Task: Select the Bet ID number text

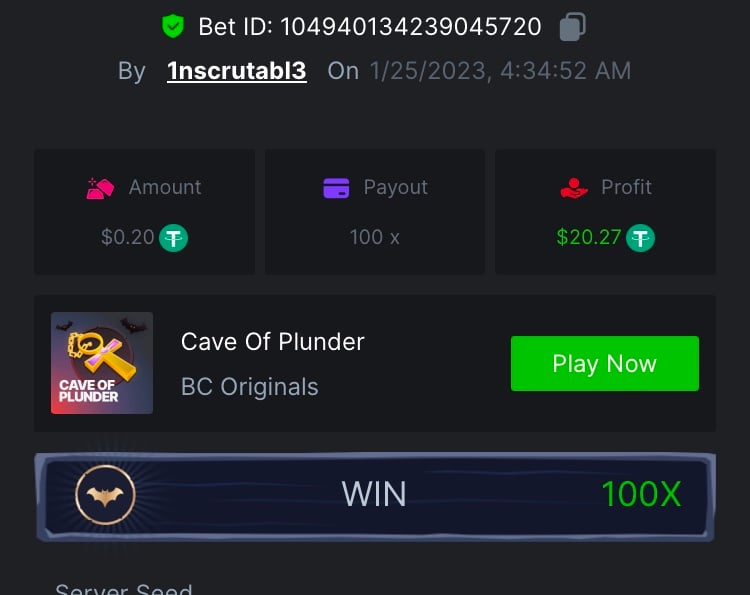Action: pyautogui.click(x=411, y=27)
